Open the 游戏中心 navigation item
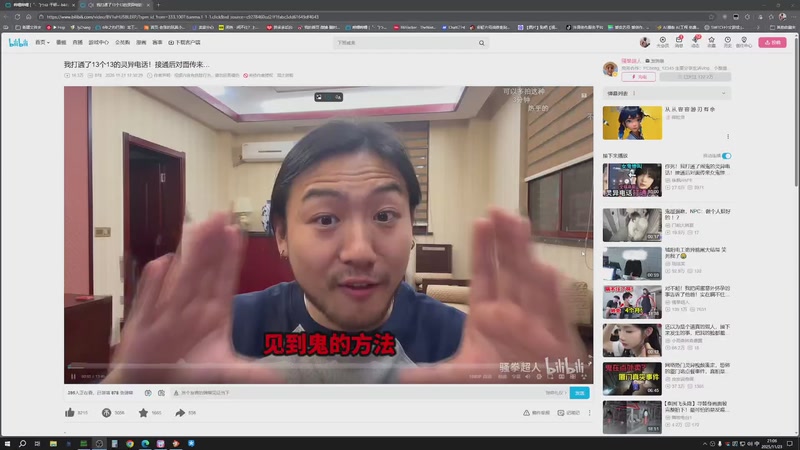 tap(98, 42)
